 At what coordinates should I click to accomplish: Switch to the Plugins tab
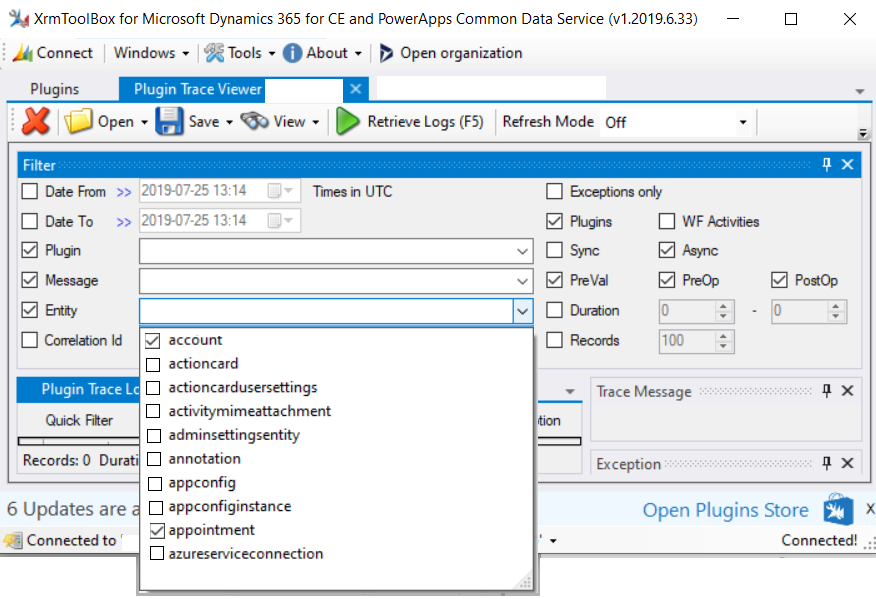click(x=55, y=89)
